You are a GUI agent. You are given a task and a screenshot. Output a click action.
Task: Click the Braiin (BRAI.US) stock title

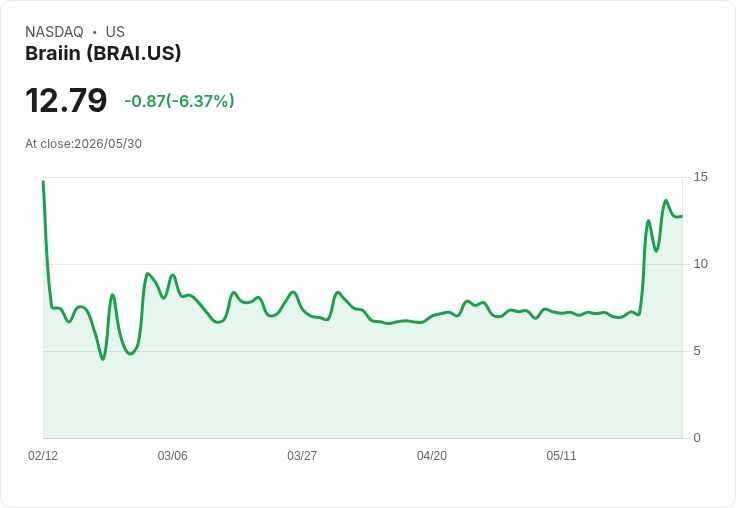103,54
